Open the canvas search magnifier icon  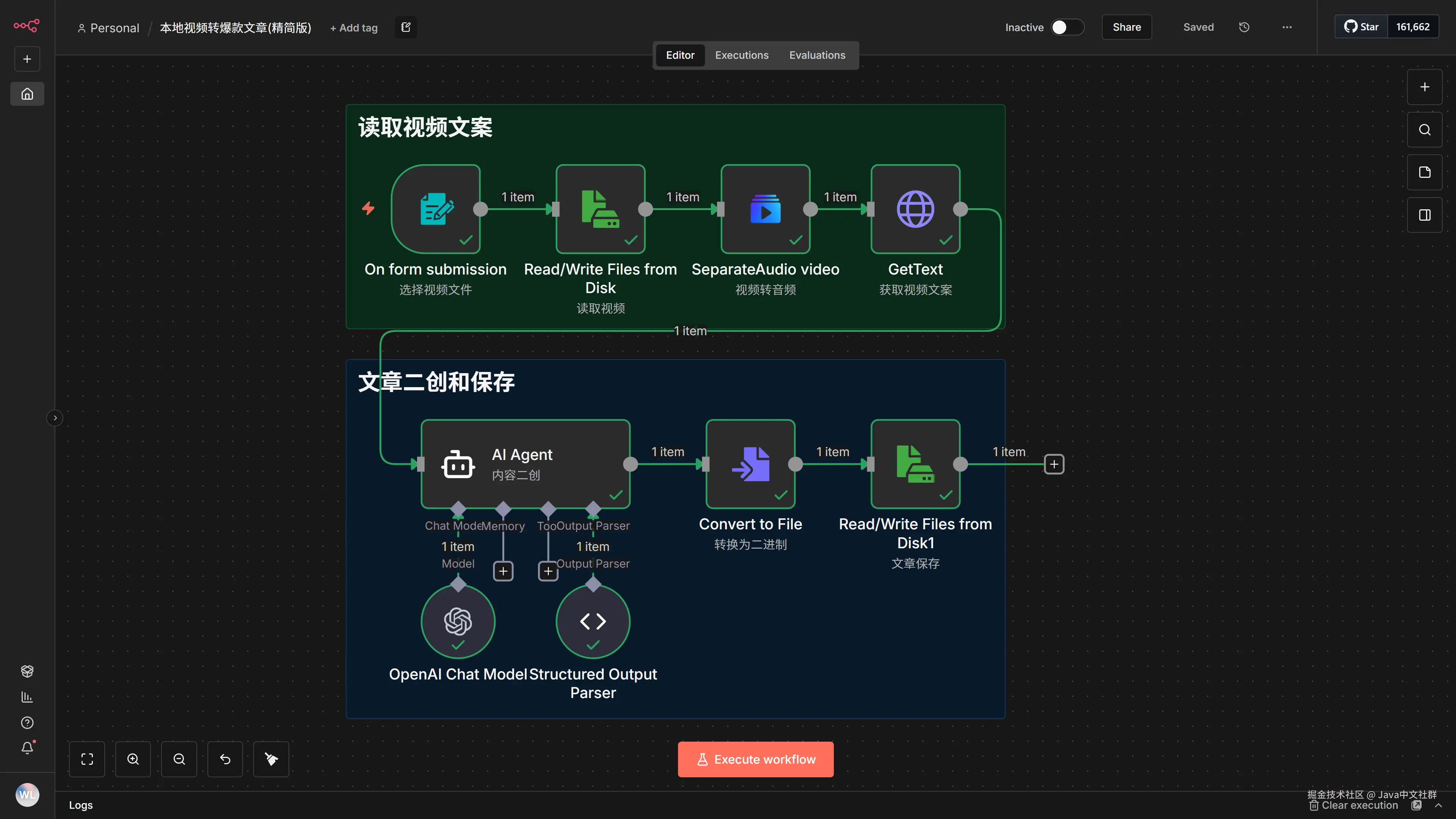[x=1425, y=130]
